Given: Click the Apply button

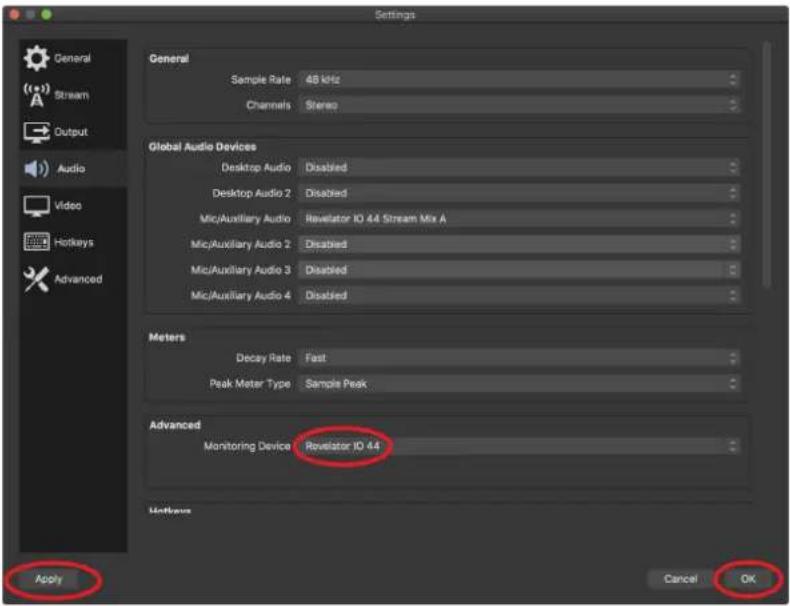Looking at the screenshot, I should [49, 579].
